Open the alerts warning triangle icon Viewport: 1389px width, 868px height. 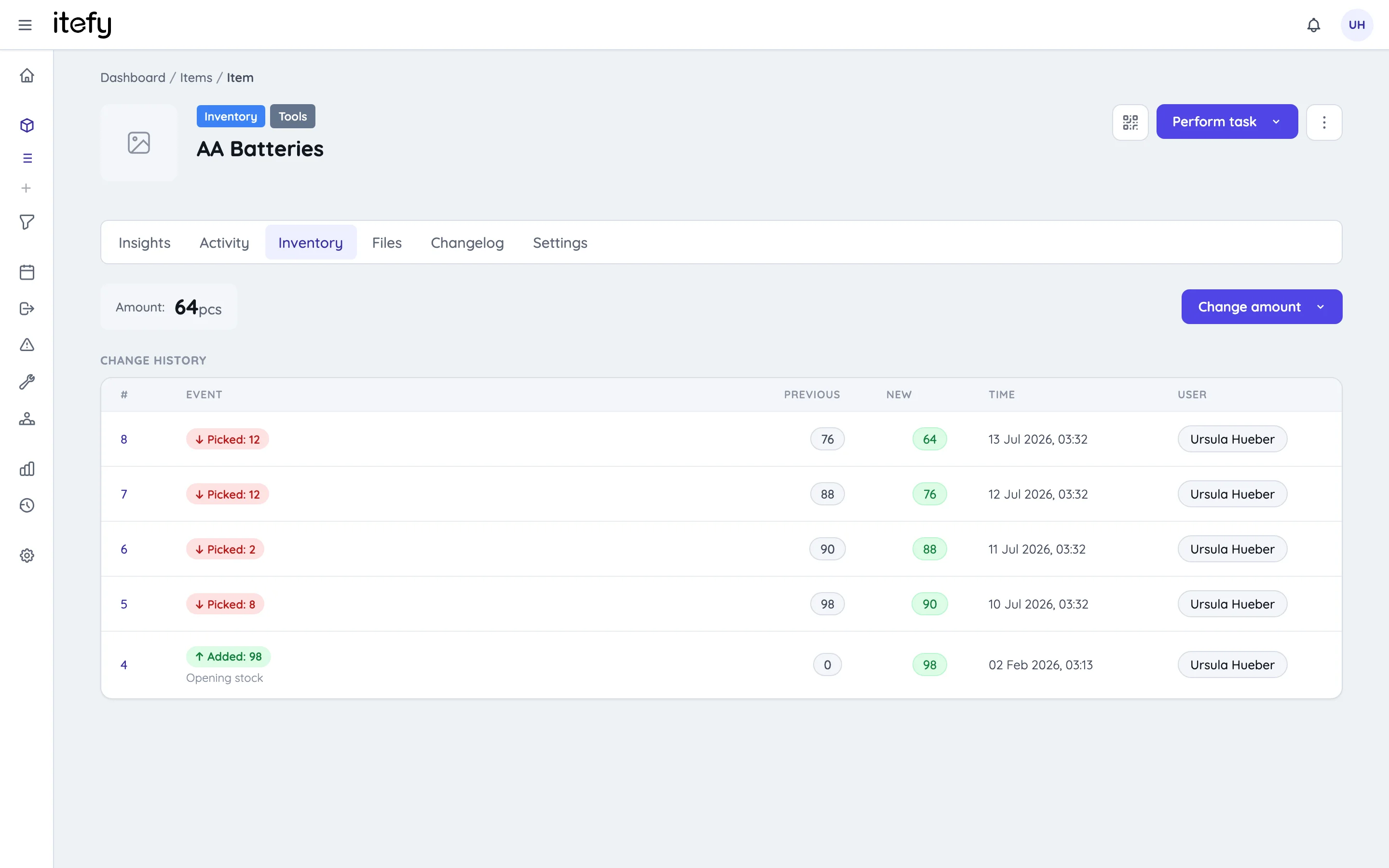tap(27, 344)
